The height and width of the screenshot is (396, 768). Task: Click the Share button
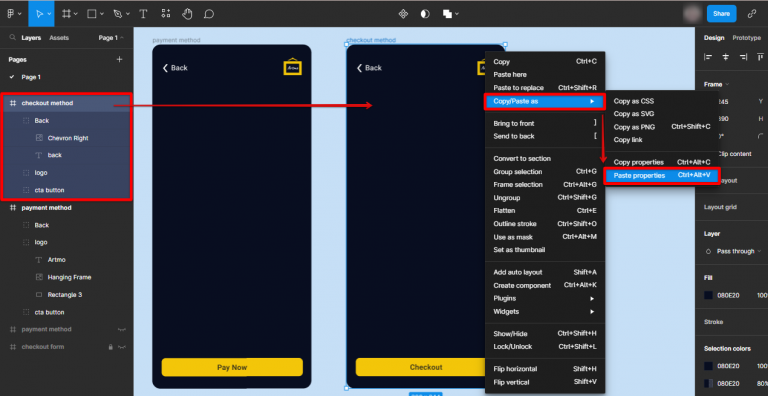[721, 14]
